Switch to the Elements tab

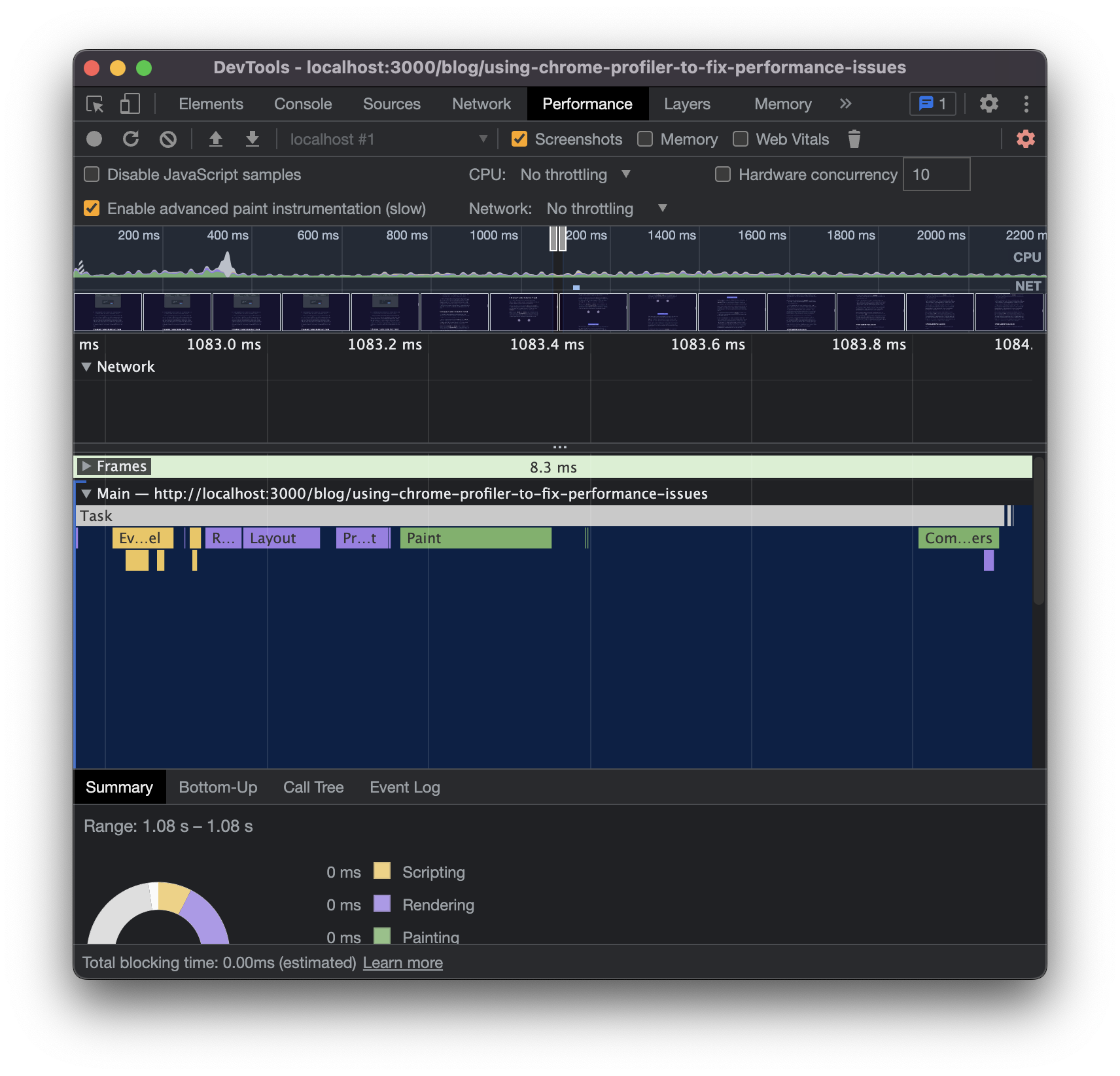point(211,104)
